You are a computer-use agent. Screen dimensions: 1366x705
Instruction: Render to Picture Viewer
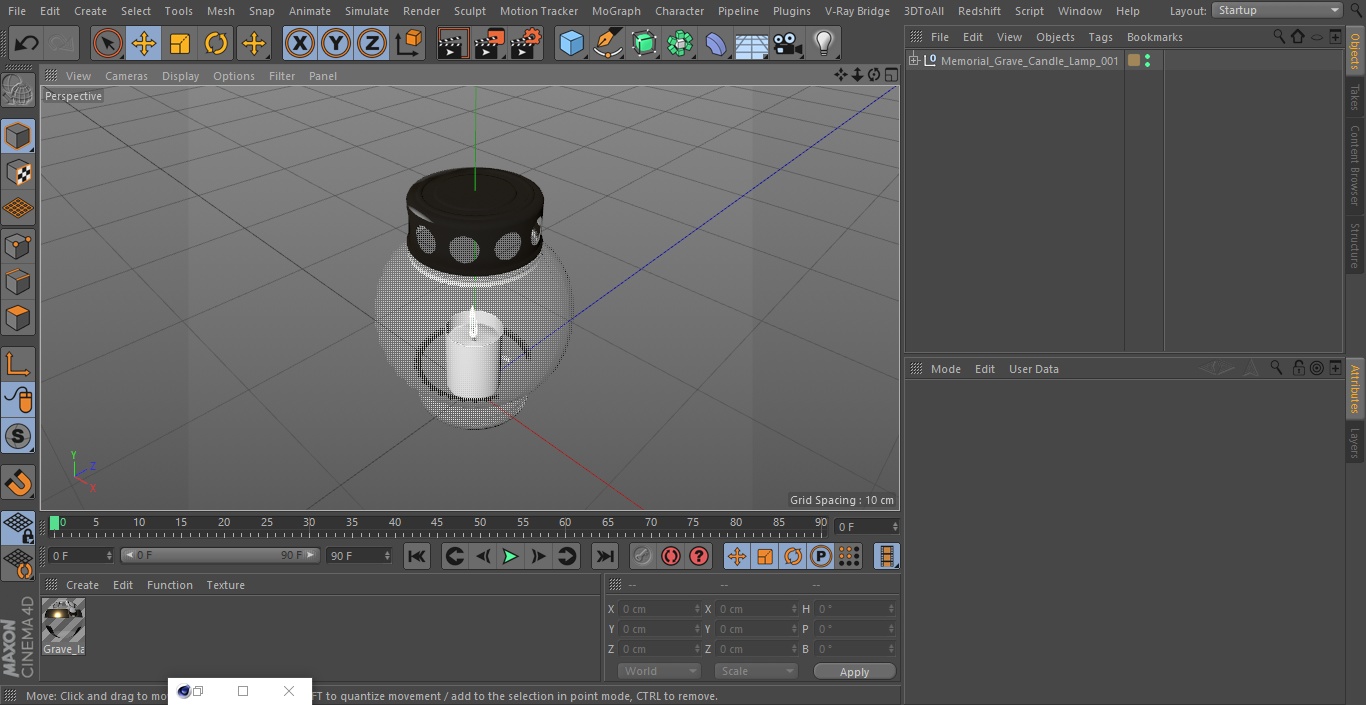(489, 43)
